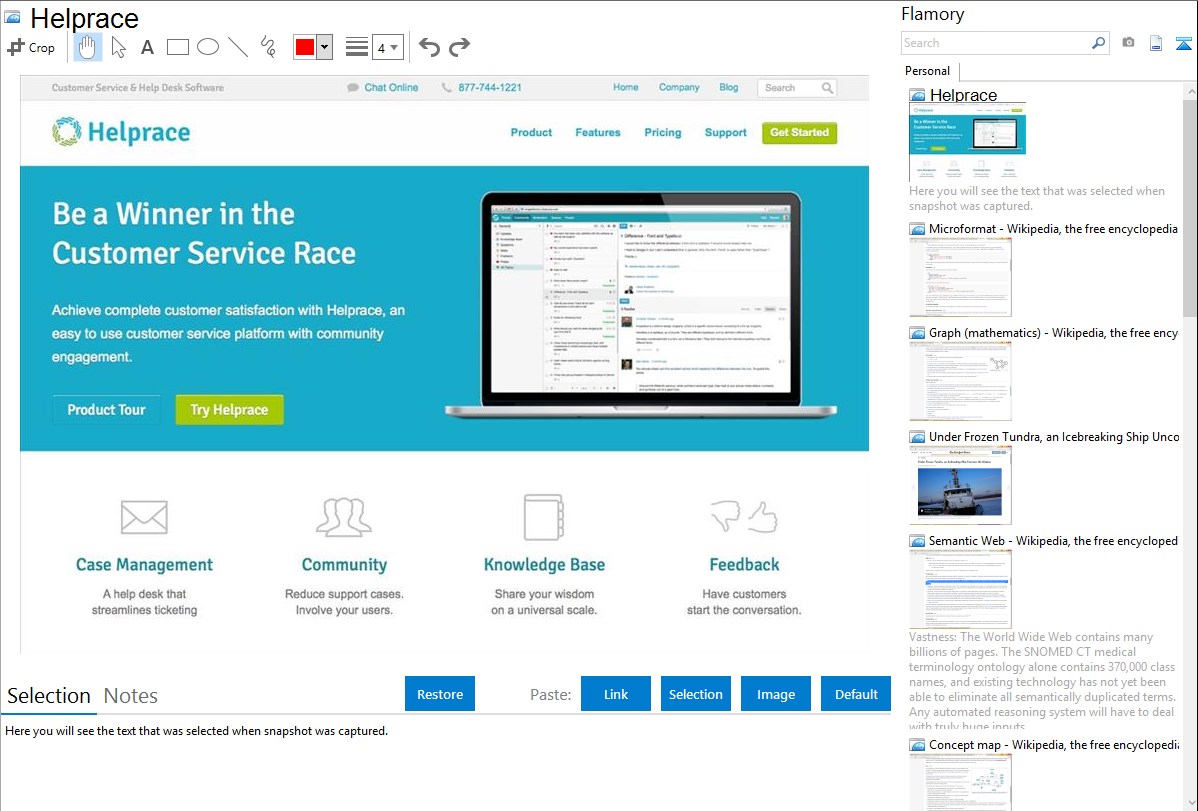The width and height of the screenshot is (1198, 811).
Task: Click the webpage Search box
Action: pos(797,88)
